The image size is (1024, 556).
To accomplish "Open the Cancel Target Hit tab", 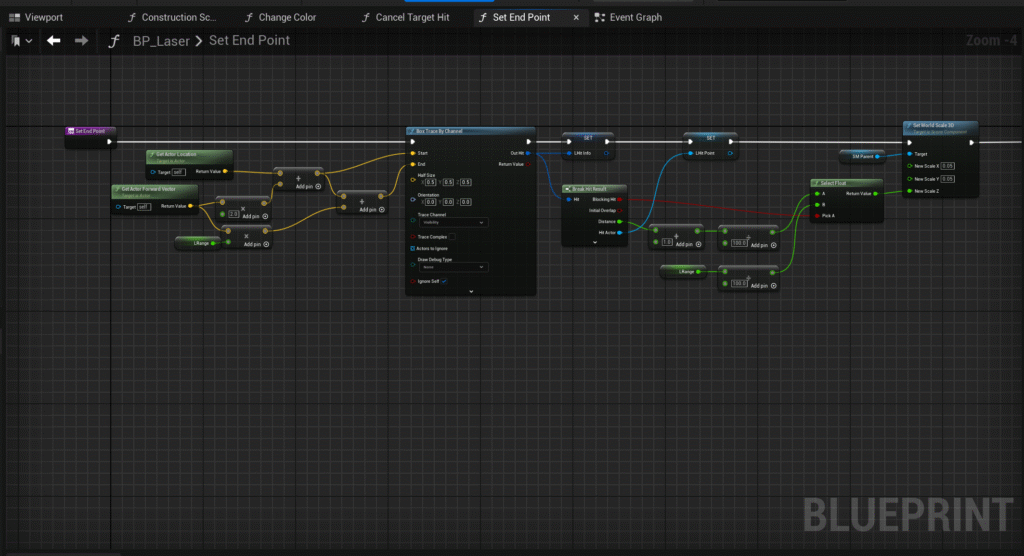I will point(405,18).
